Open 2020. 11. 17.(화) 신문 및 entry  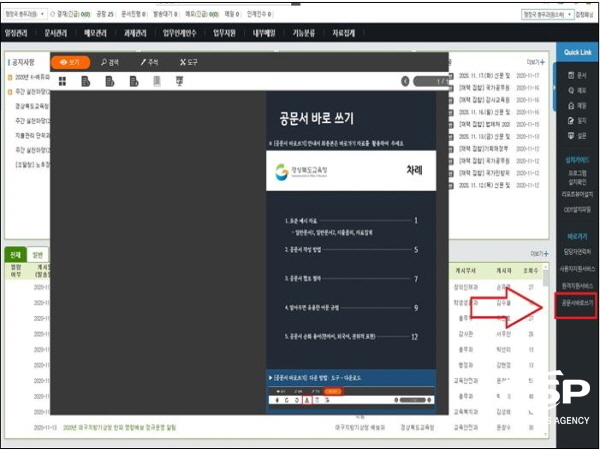click(x=484, y=76)
